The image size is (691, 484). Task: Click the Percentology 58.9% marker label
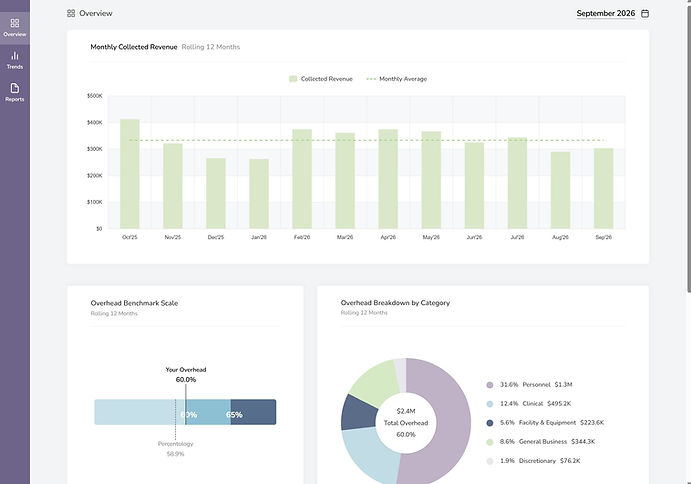175,449
